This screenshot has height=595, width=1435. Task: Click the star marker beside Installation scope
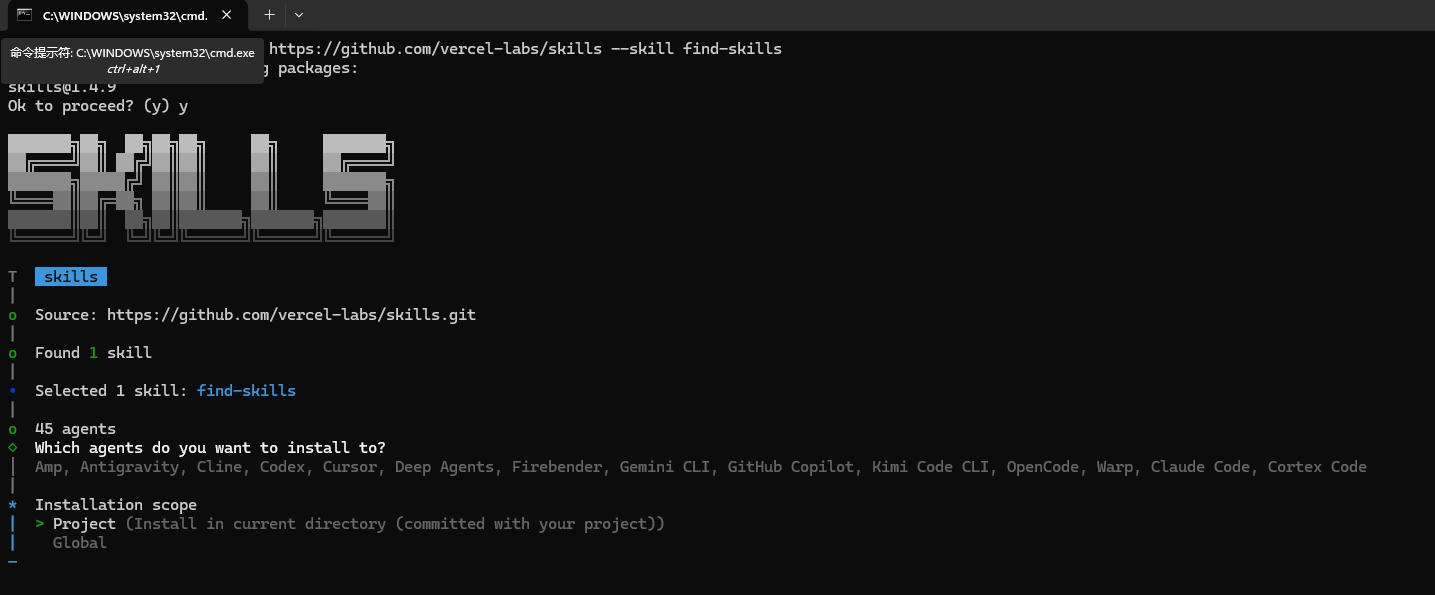click(12, 505)
